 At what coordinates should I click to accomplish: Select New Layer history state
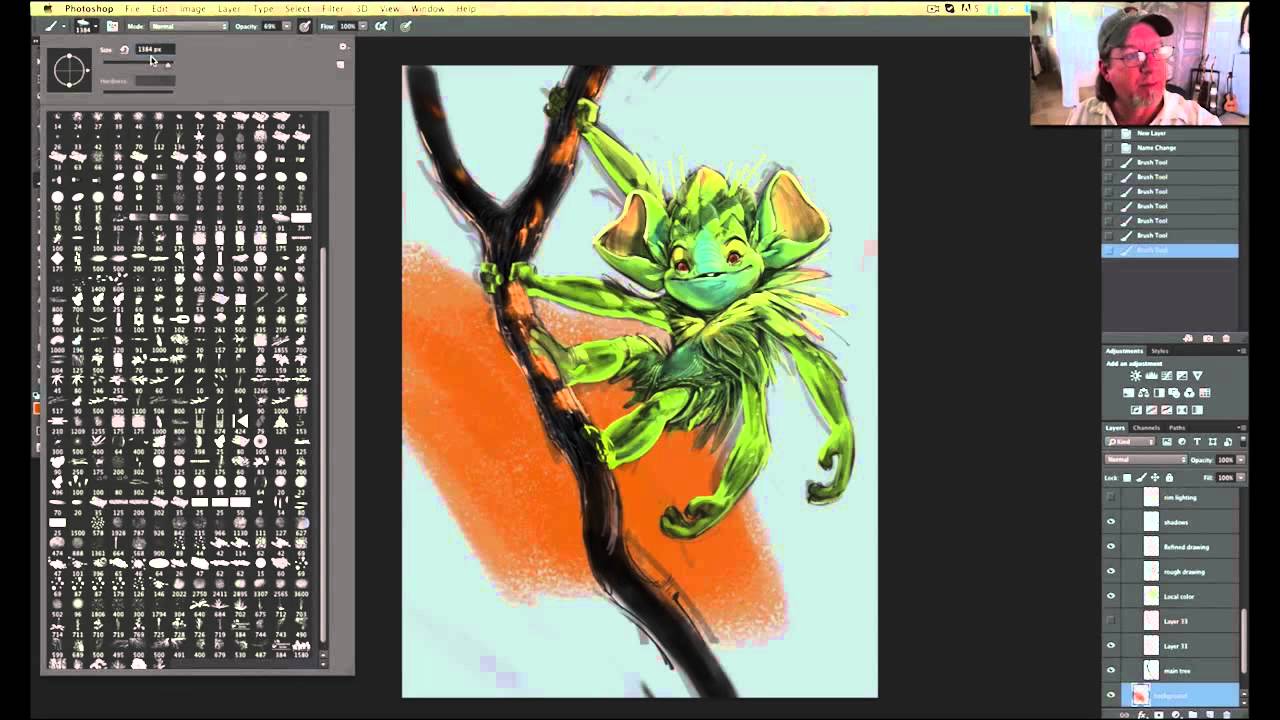click(x=1170, y=133)
